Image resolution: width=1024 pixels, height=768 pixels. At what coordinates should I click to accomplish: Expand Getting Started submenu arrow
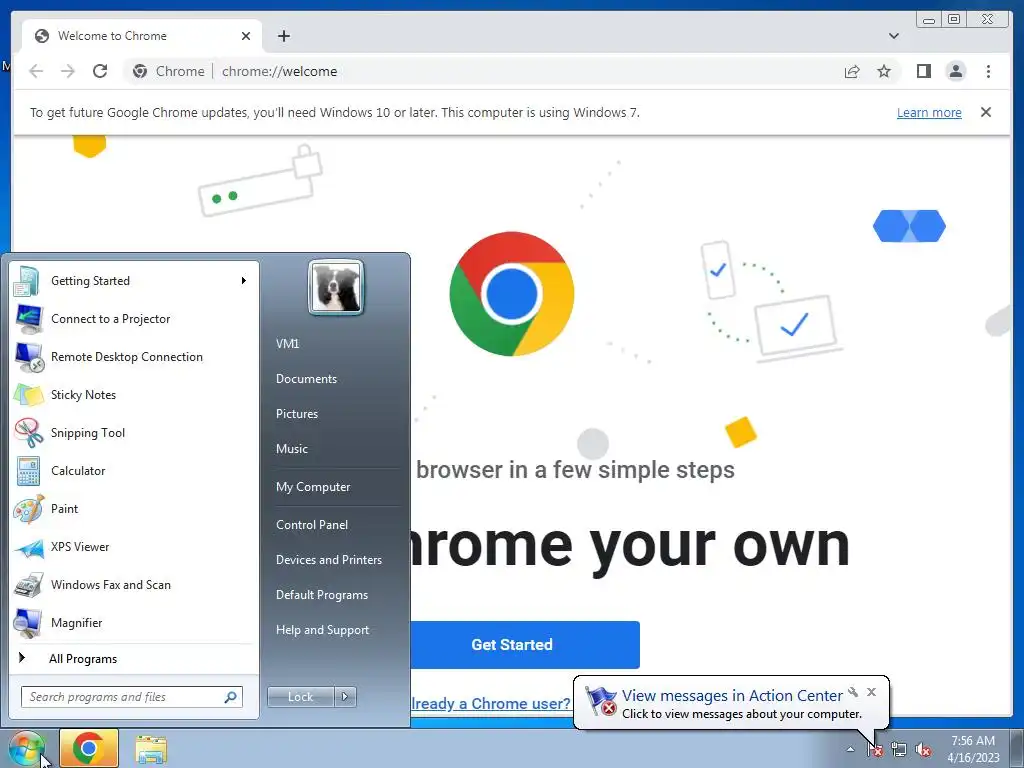244,281
